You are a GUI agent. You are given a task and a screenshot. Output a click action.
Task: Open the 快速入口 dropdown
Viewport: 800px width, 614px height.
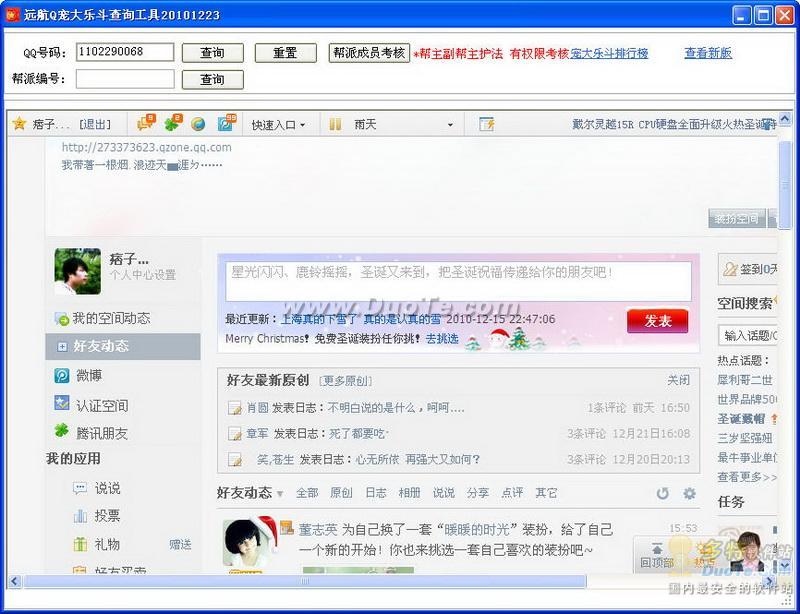[278, 125]
